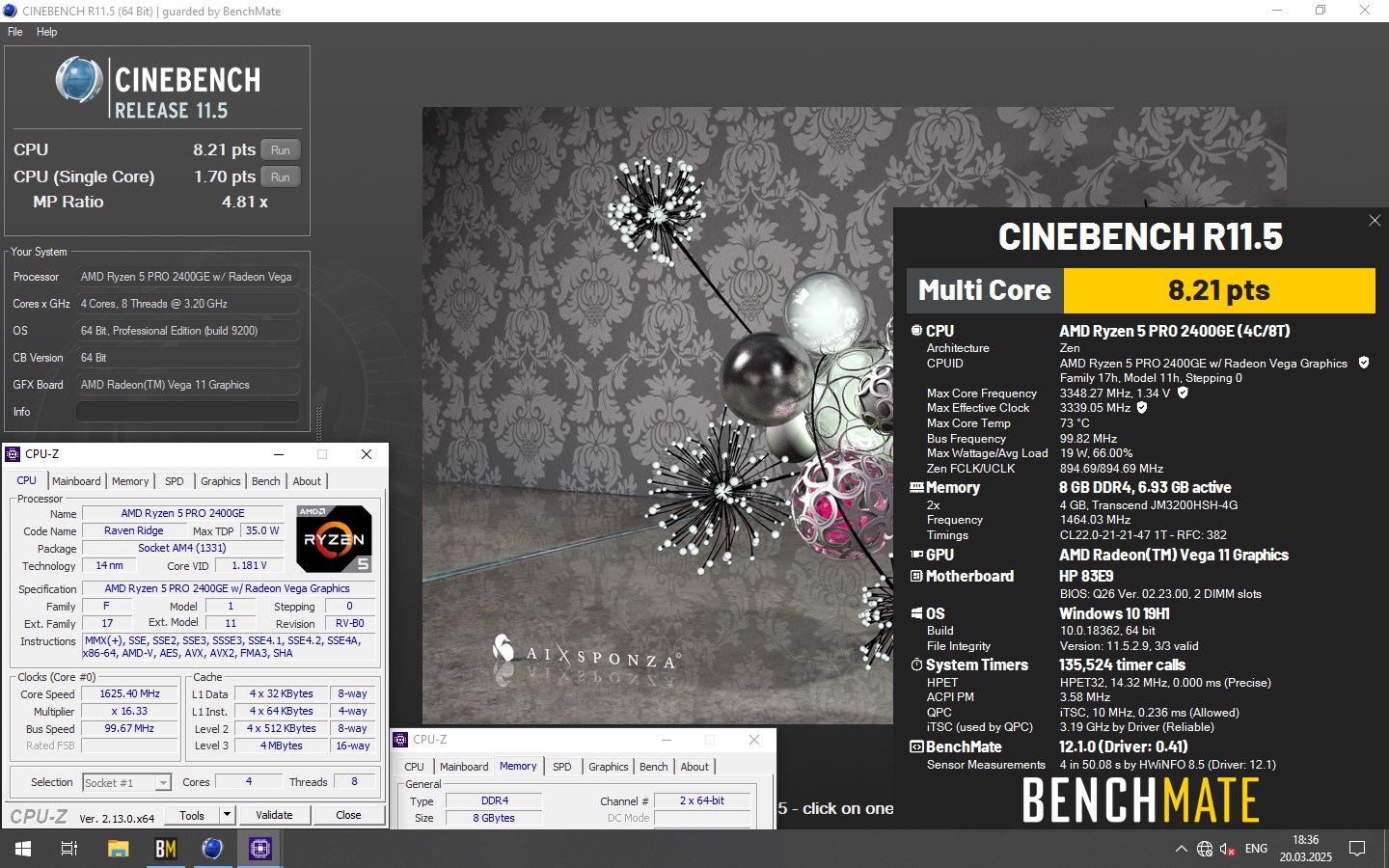
Task: Show hidden system tray icons
Action: [1181, 850]
